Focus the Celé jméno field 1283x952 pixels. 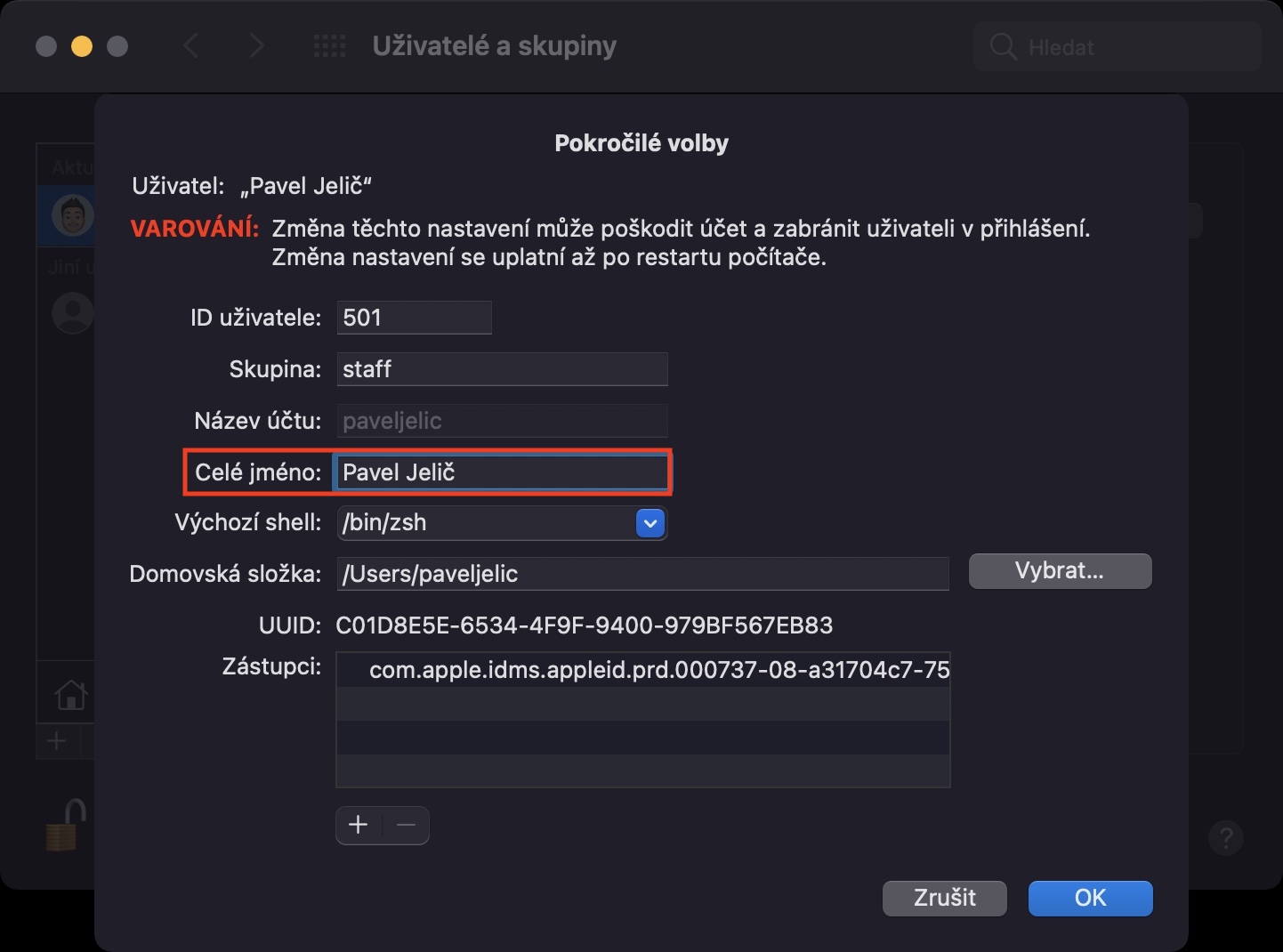[502, 472]
